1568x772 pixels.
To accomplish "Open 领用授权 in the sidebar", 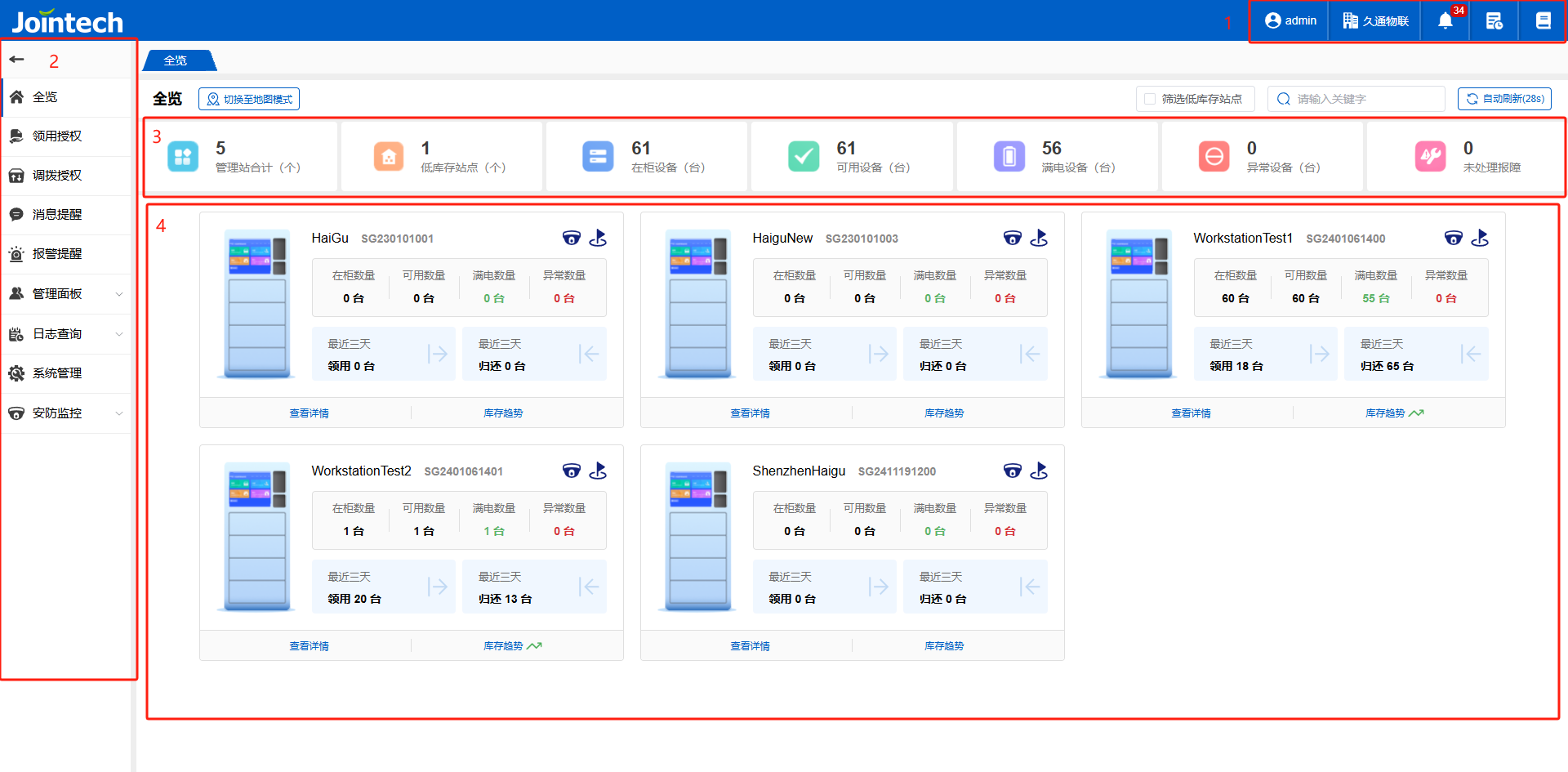I will pos(57,136).
